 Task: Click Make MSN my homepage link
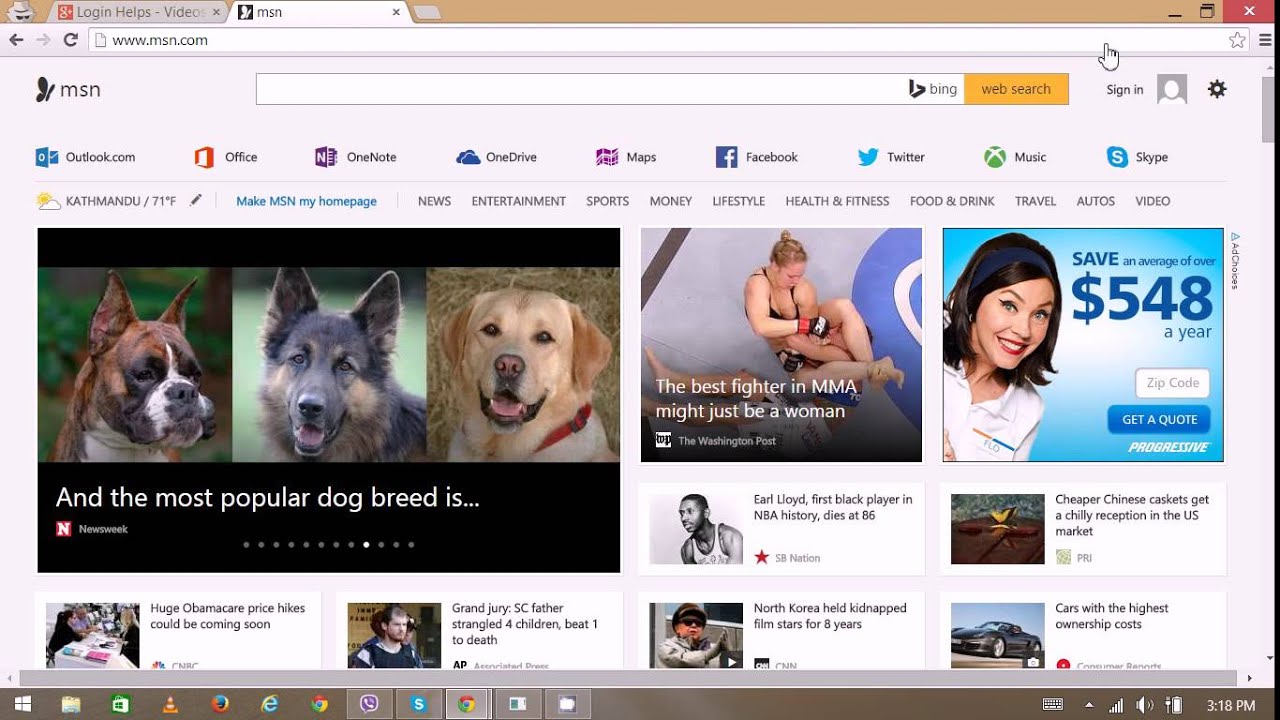coord(306,201)
